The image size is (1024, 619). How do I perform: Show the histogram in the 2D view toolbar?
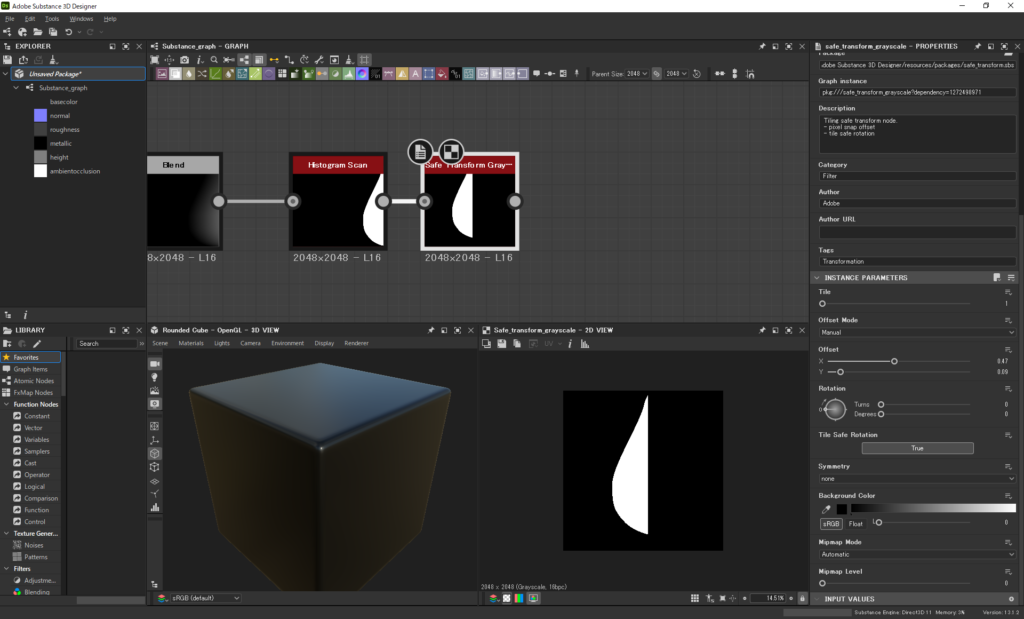click(585, 343)
